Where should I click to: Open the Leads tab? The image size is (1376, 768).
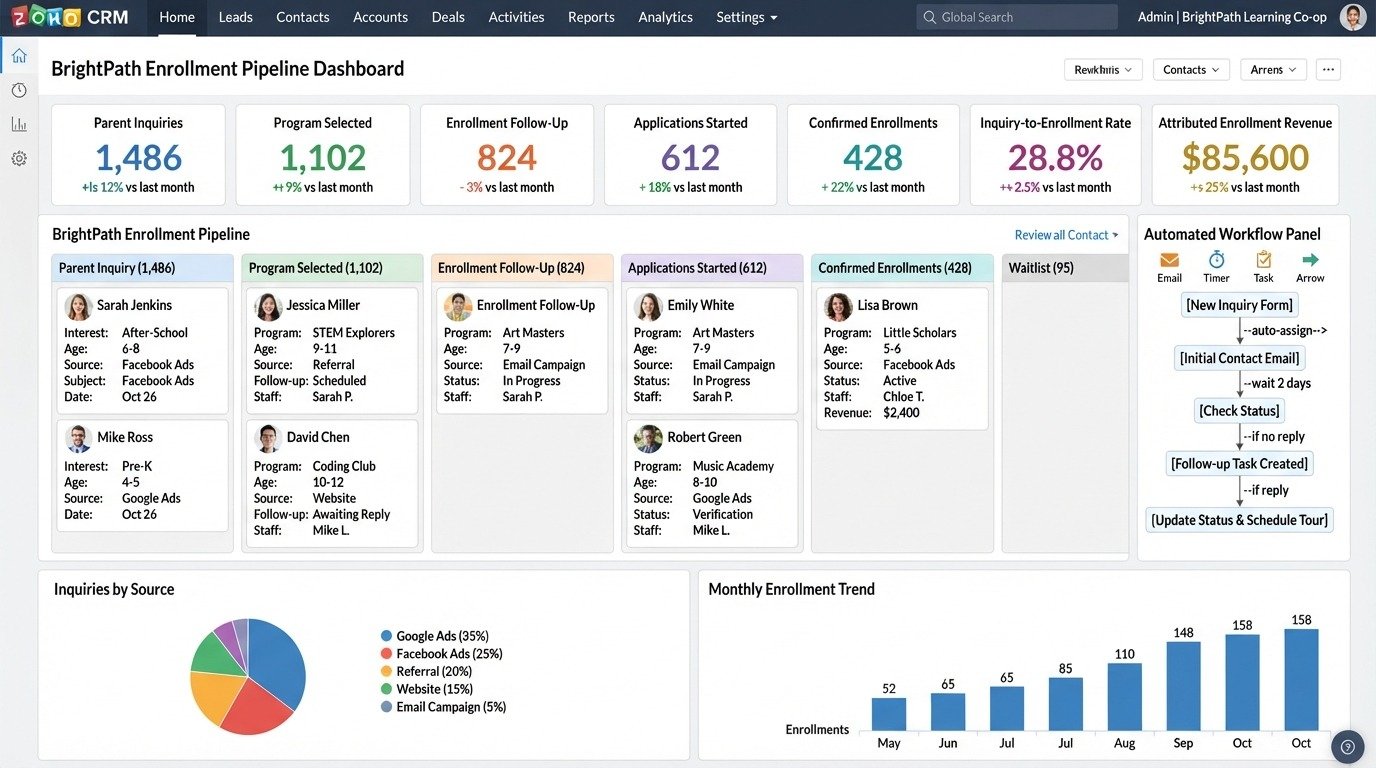click(x=235, y=17)
